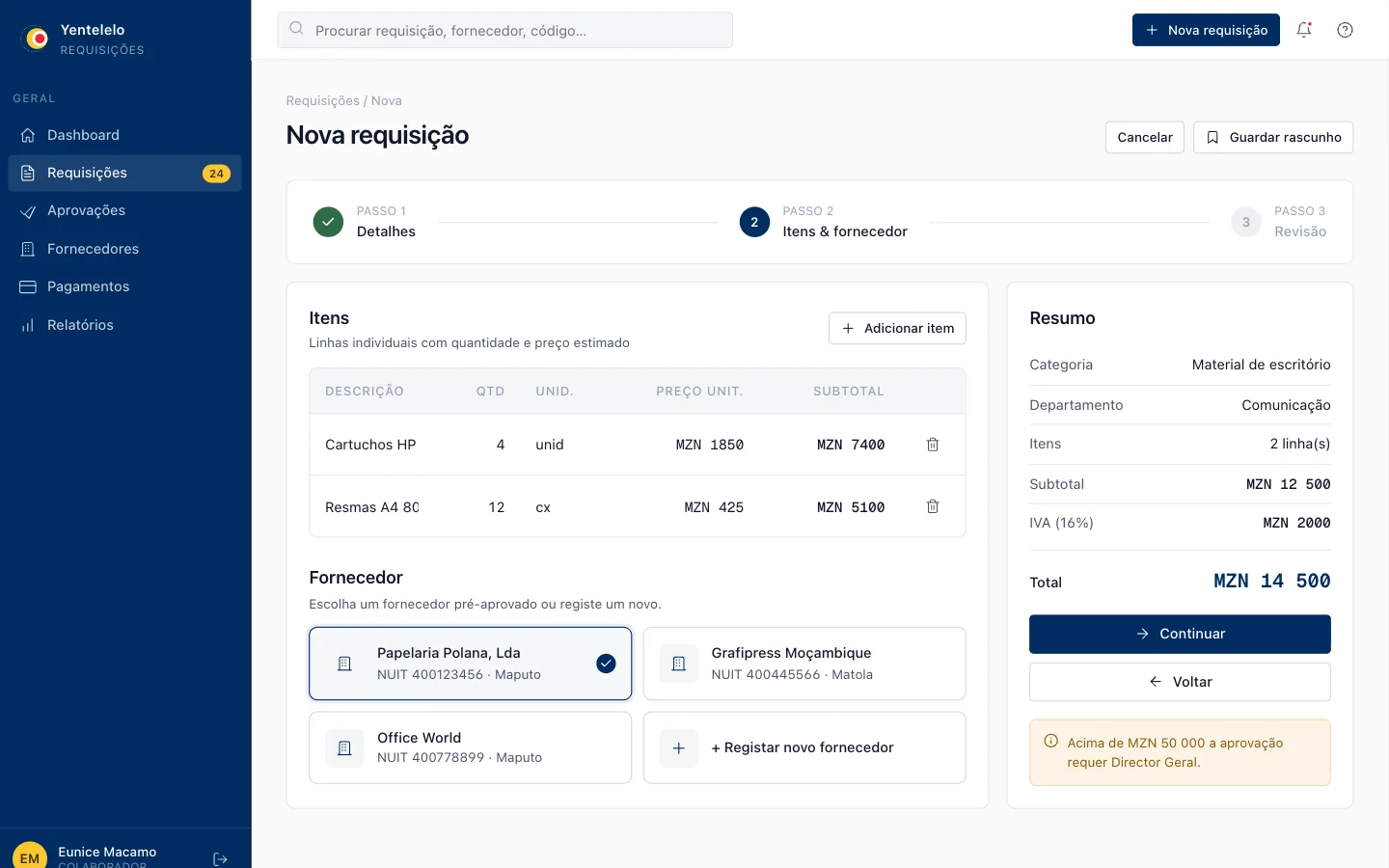Viewport: 1389px width, 868px height.
Task: Select Papelaria Polana, Lda supplier
Action: (x=470, y=664)
